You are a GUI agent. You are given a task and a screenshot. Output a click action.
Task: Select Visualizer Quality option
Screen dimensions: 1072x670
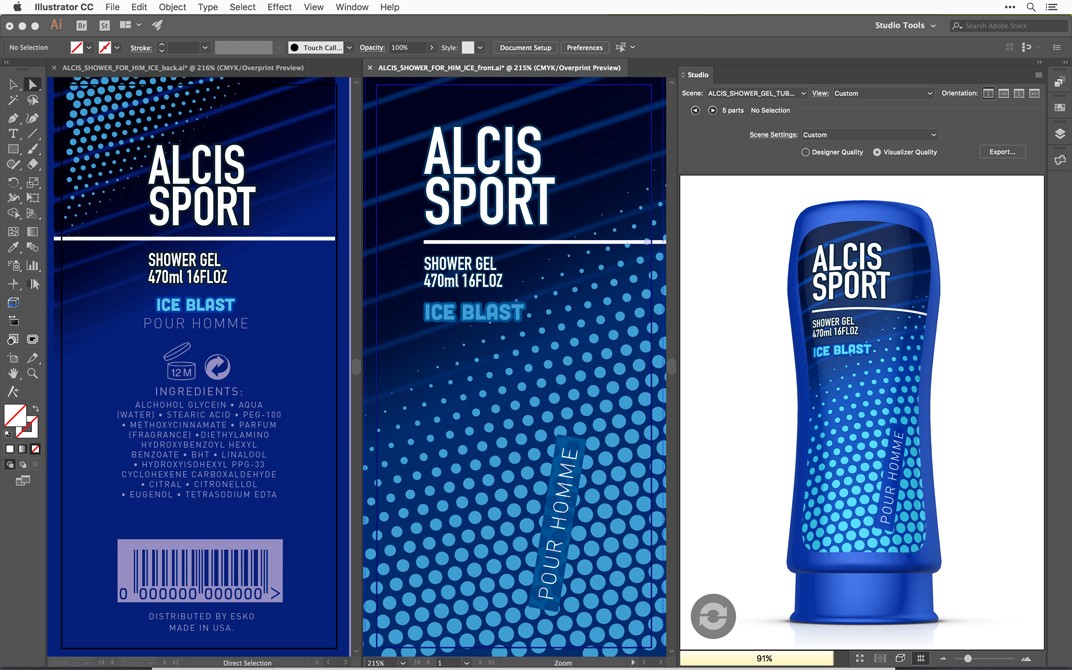click(877, 152)
